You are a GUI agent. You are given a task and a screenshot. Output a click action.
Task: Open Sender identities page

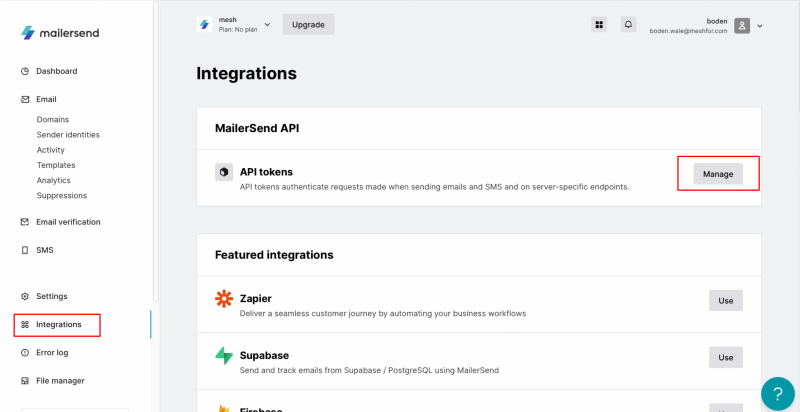click(68, 134)
